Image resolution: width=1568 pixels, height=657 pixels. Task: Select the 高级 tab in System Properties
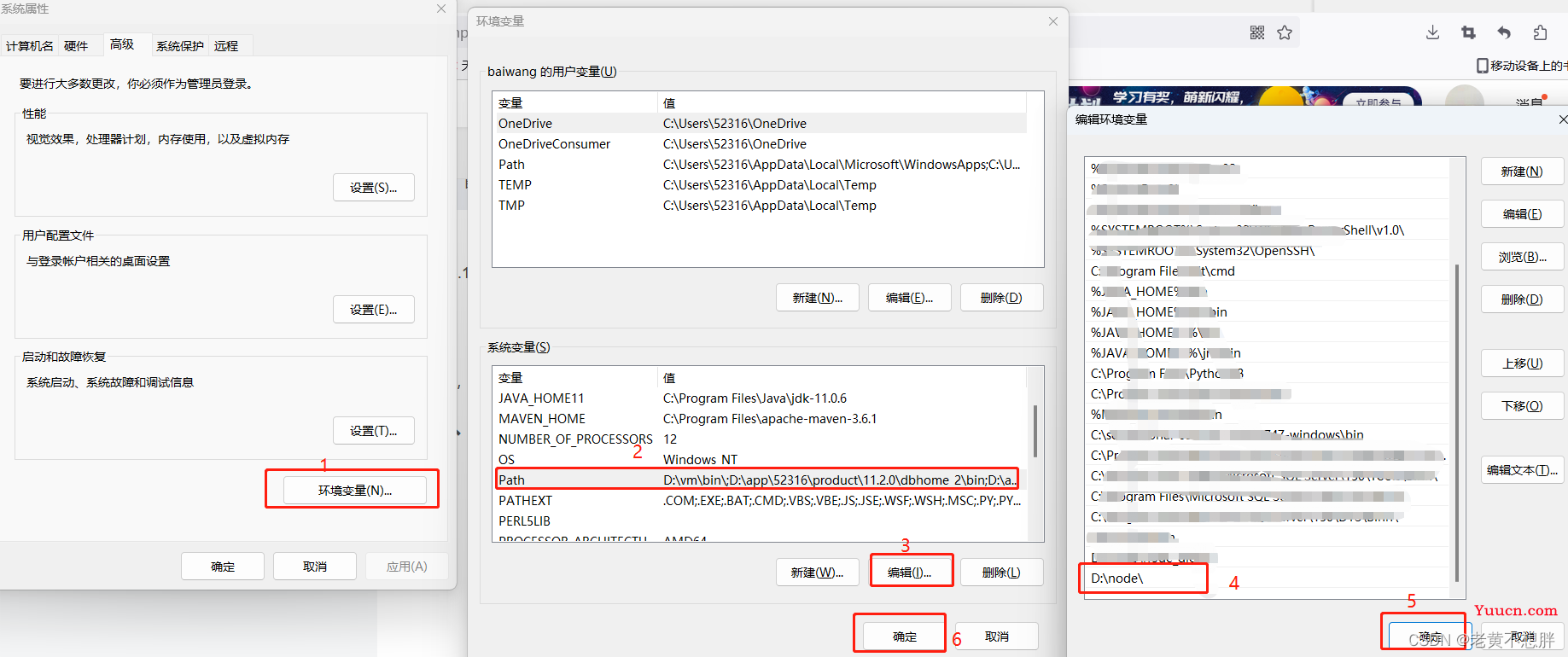[122, 44]
